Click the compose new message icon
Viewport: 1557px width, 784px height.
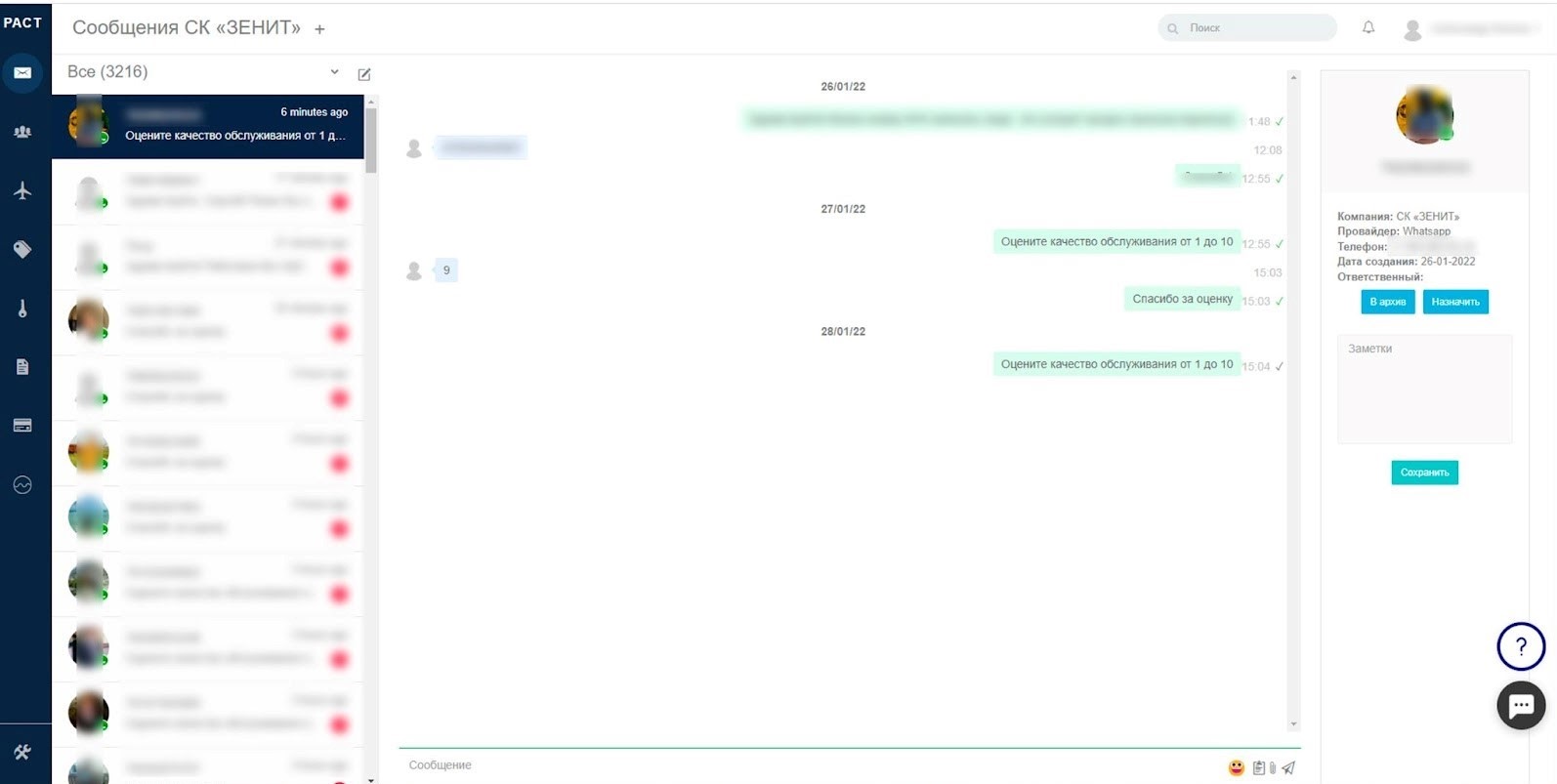point(364,74)
